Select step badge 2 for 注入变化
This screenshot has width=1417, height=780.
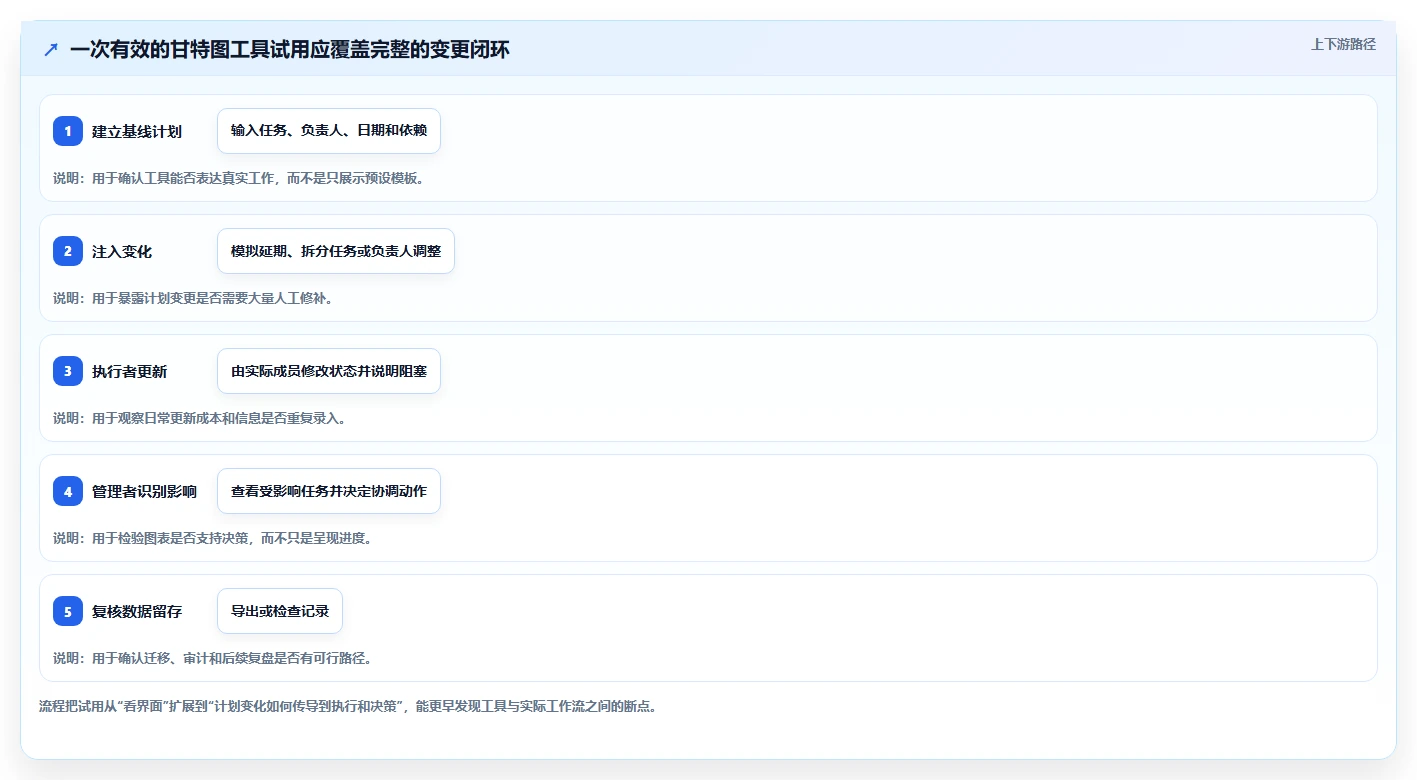point(68,251)
